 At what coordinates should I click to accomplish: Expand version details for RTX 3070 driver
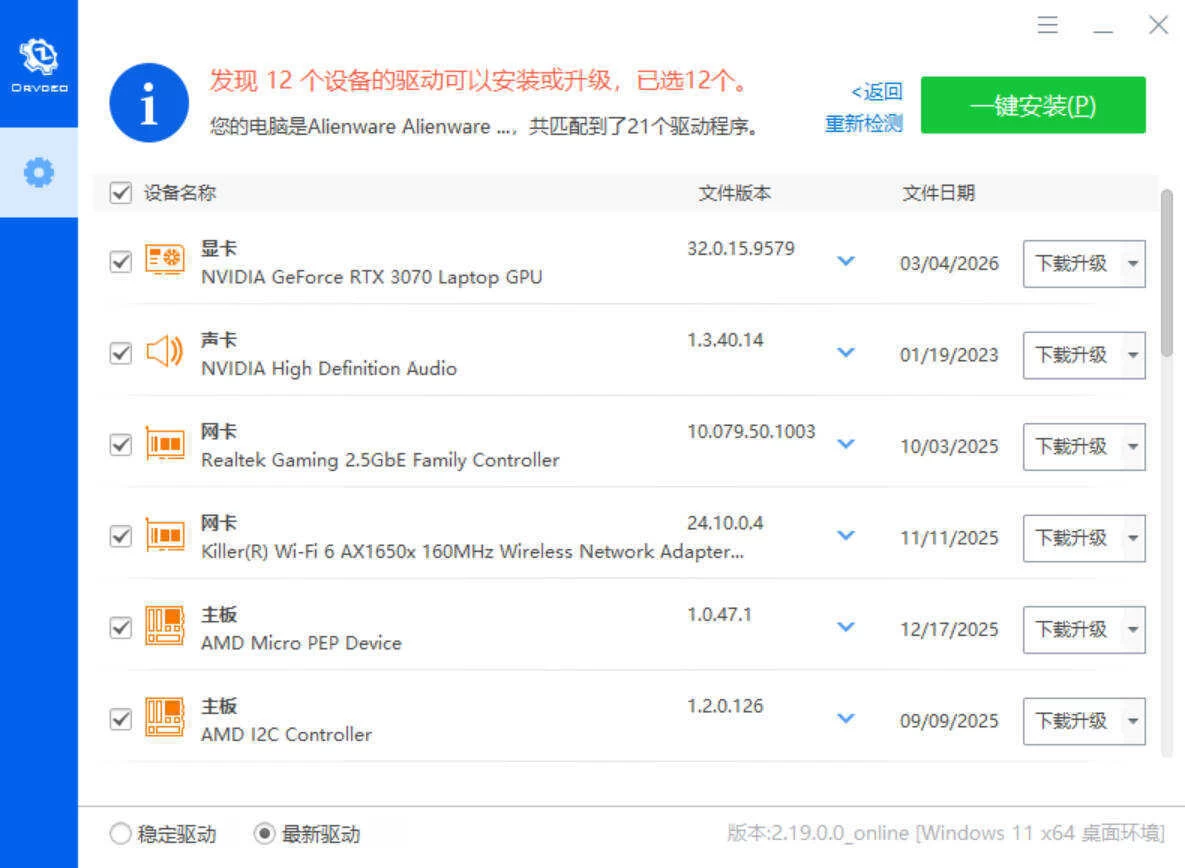[x=846, y=261]
